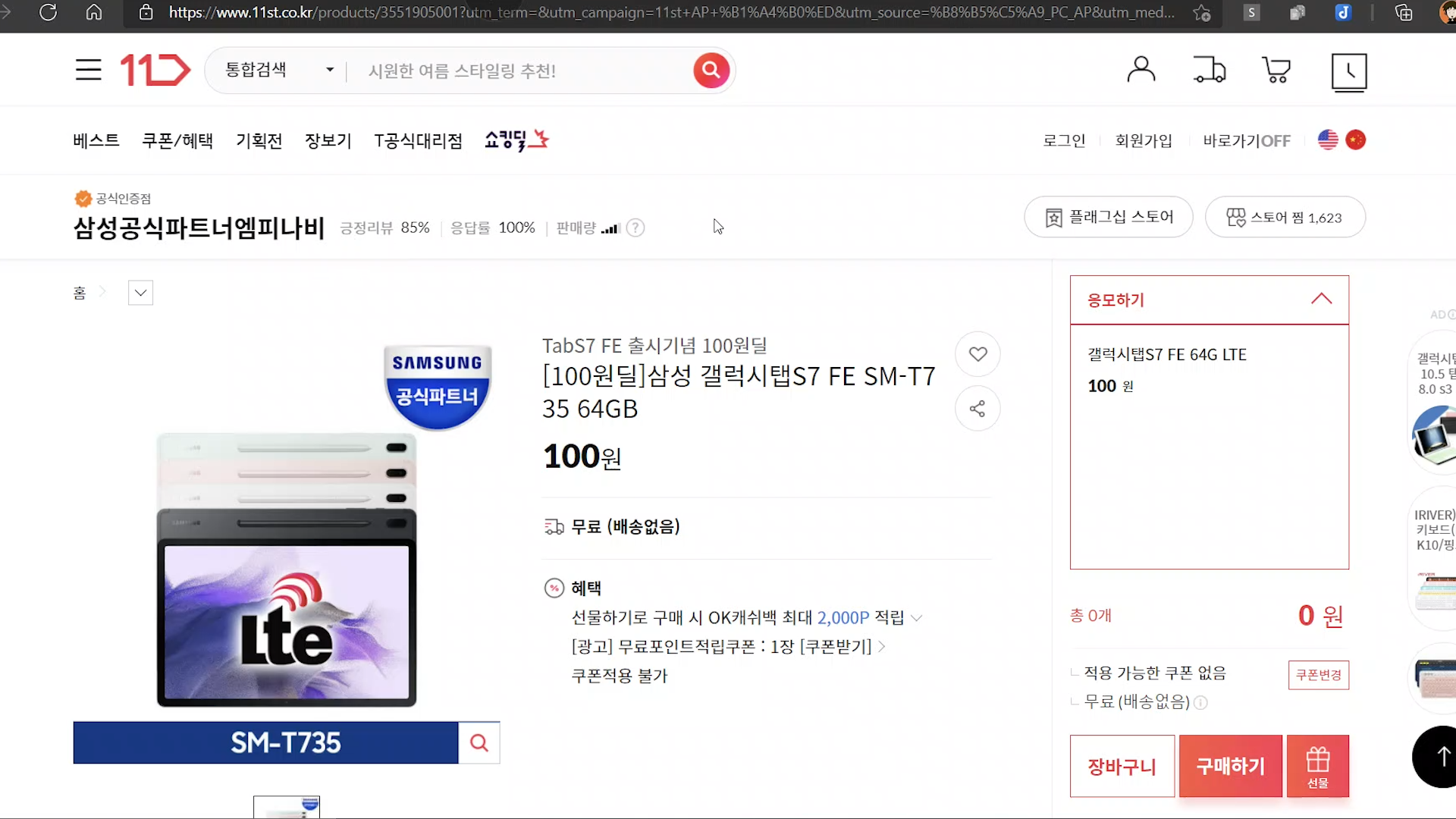Open the 쿠폰/혜택 menu

(177, 141)
